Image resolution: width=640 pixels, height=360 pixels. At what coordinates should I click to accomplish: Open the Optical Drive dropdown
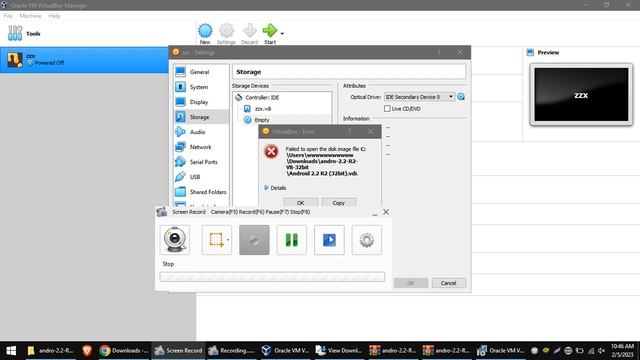[x=419, y=97]
